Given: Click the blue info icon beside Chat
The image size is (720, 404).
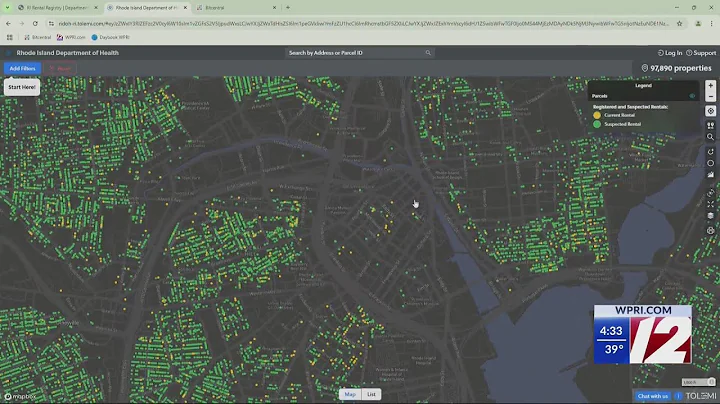Looking at the screenshot, I should coord(678,396).
